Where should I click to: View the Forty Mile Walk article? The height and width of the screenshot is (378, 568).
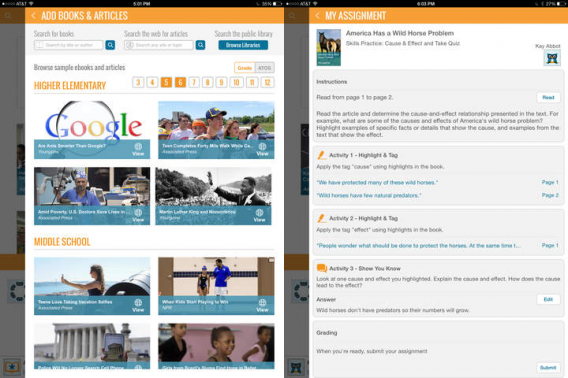[262, 149]
